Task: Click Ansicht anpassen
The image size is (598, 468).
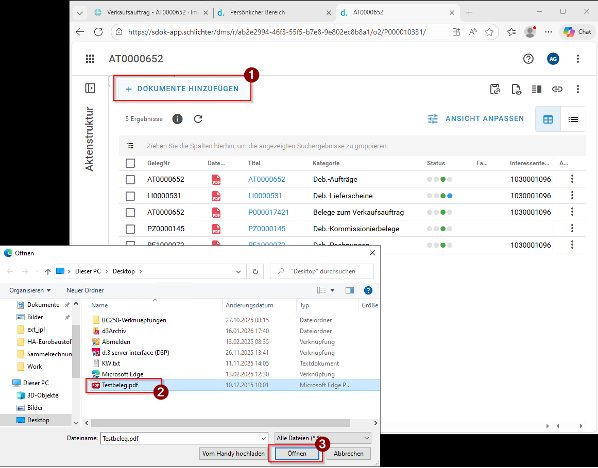Action: [x=476, y=119]
